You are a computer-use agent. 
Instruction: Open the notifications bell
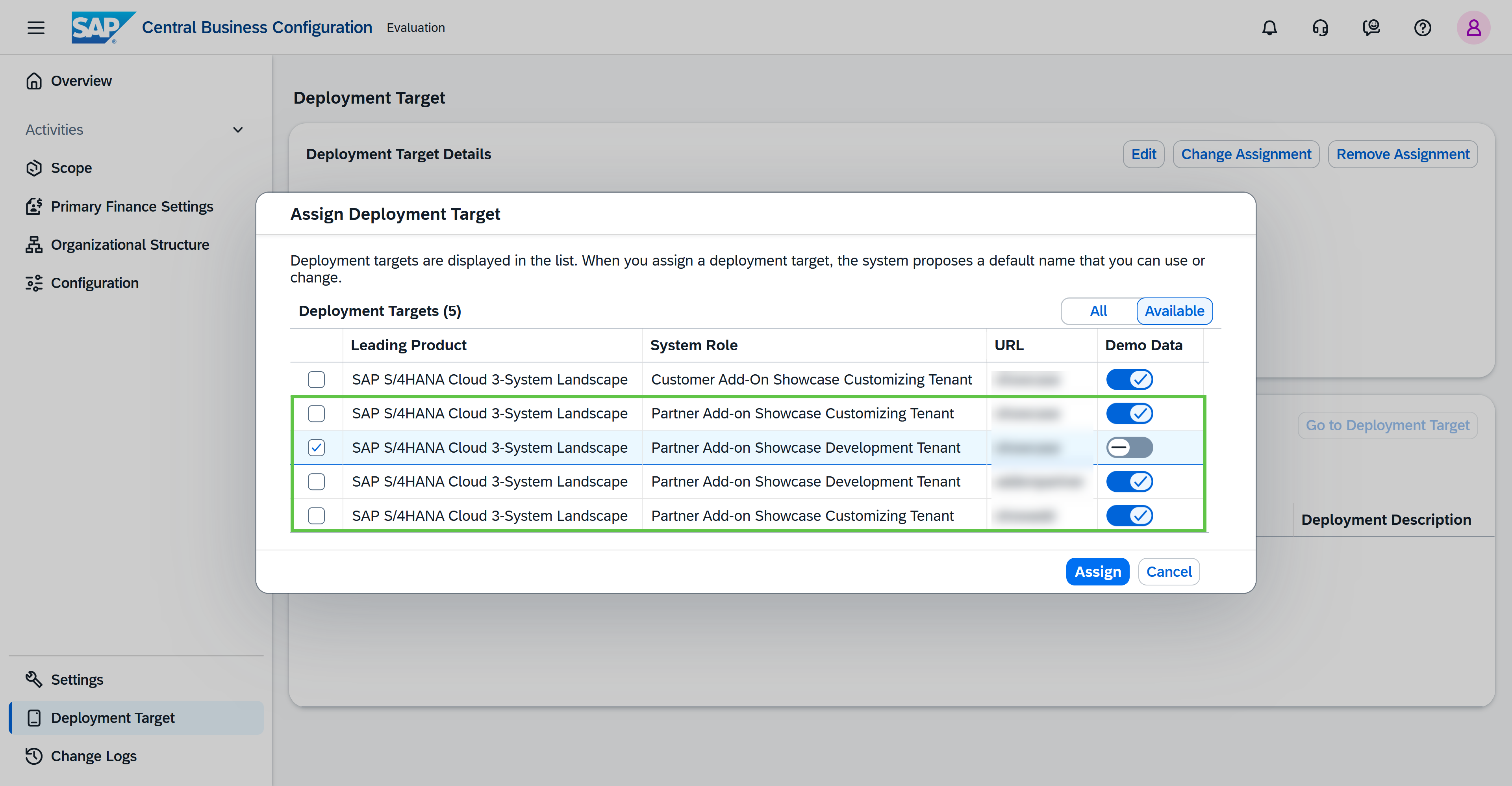click(1269, 28)
